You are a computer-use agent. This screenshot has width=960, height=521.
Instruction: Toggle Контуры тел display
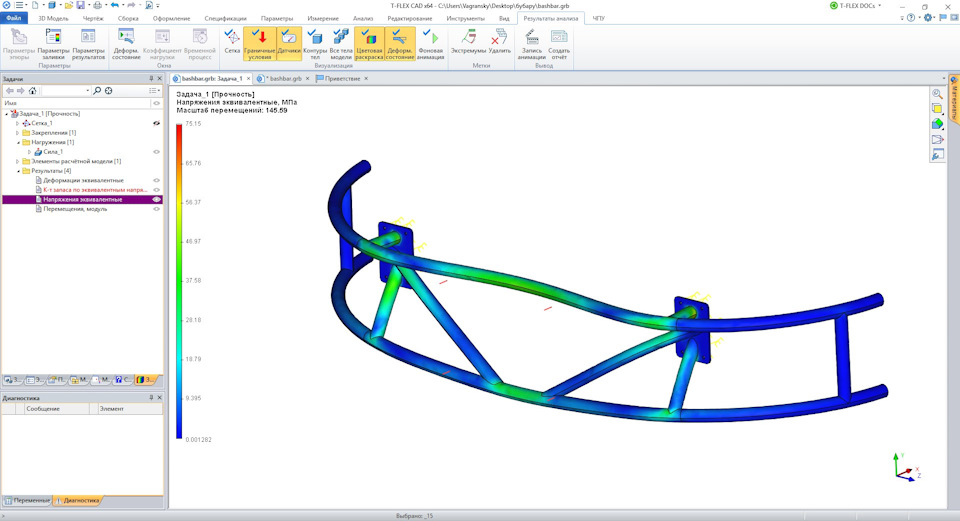(x=315, y=44)
